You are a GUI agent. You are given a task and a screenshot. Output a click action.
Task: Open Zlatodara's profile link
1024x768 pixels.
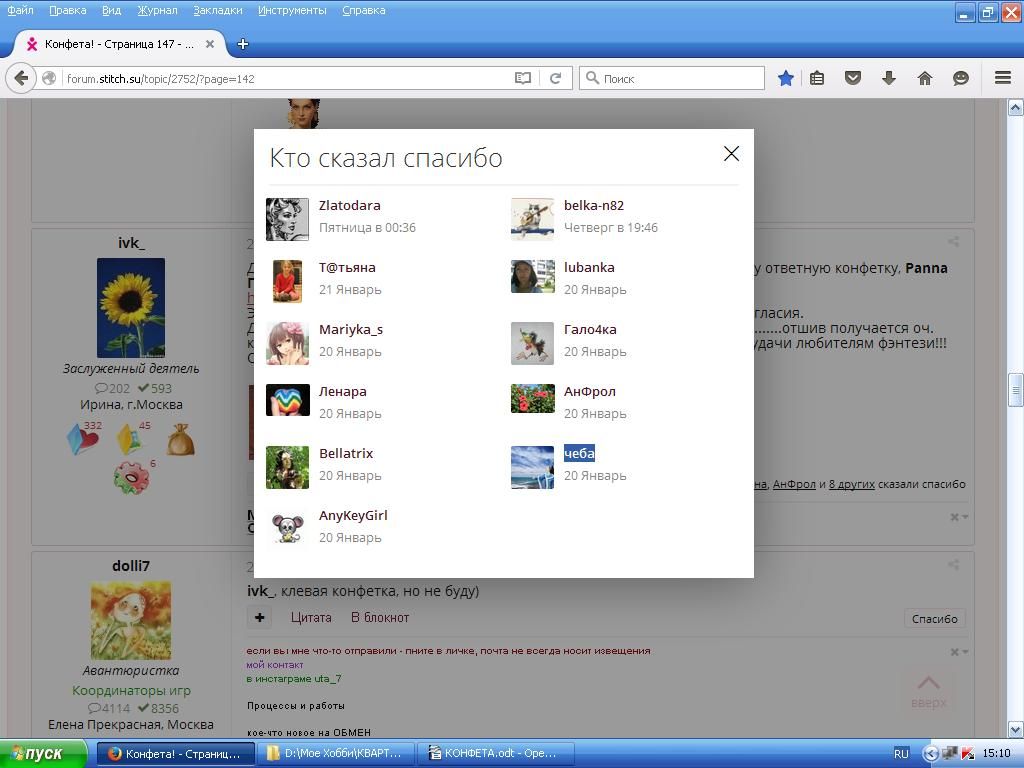tap(349, 205)
